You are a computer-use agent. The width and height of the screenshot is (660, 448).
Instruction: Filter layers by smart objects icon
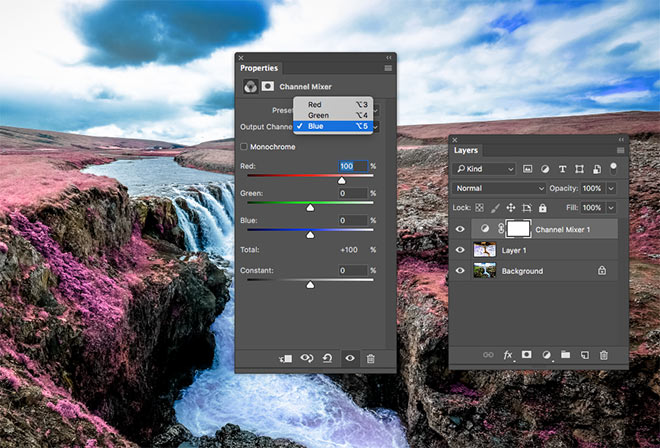596,169
